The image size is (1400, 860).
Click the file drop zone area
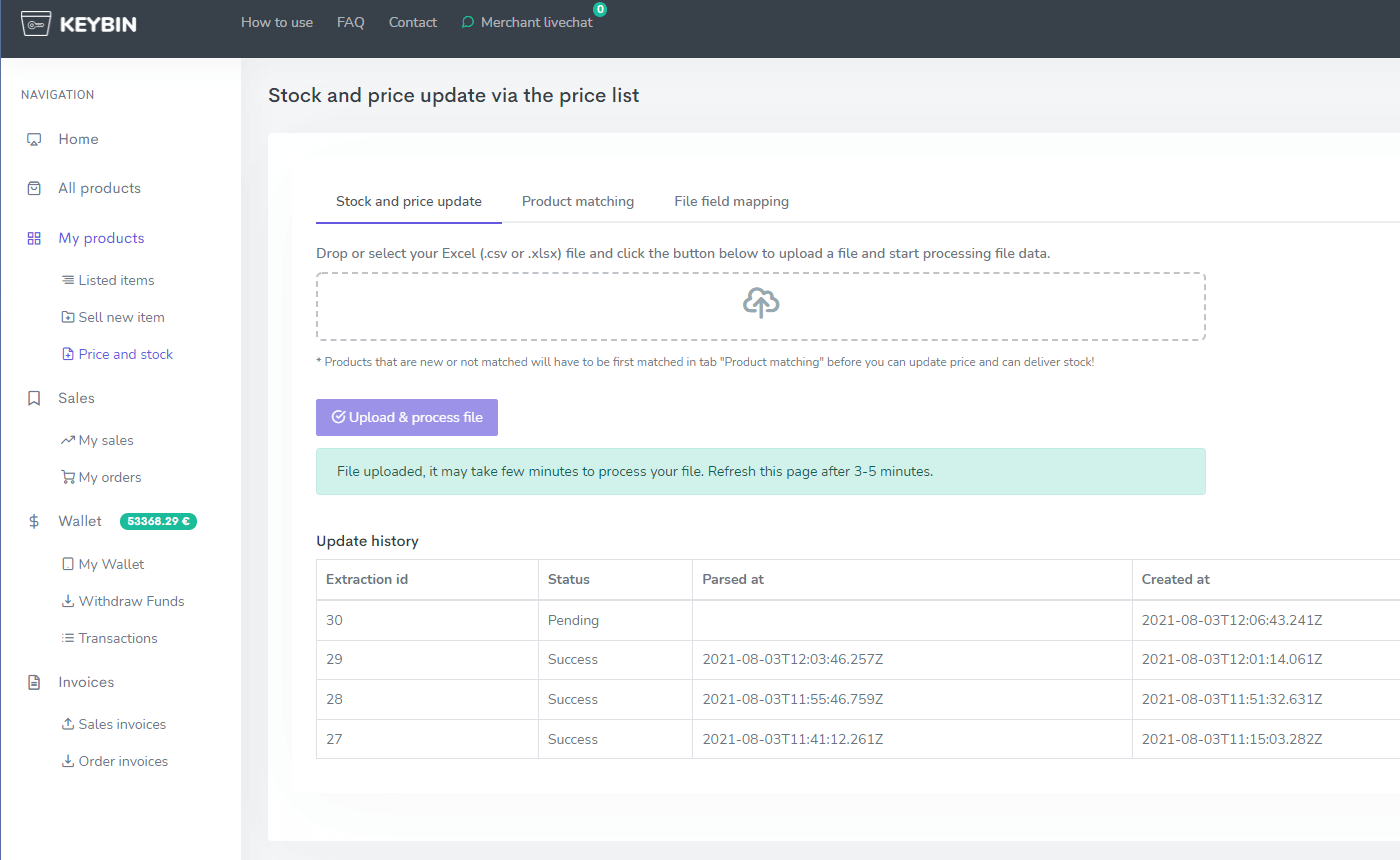pos(761,306)
